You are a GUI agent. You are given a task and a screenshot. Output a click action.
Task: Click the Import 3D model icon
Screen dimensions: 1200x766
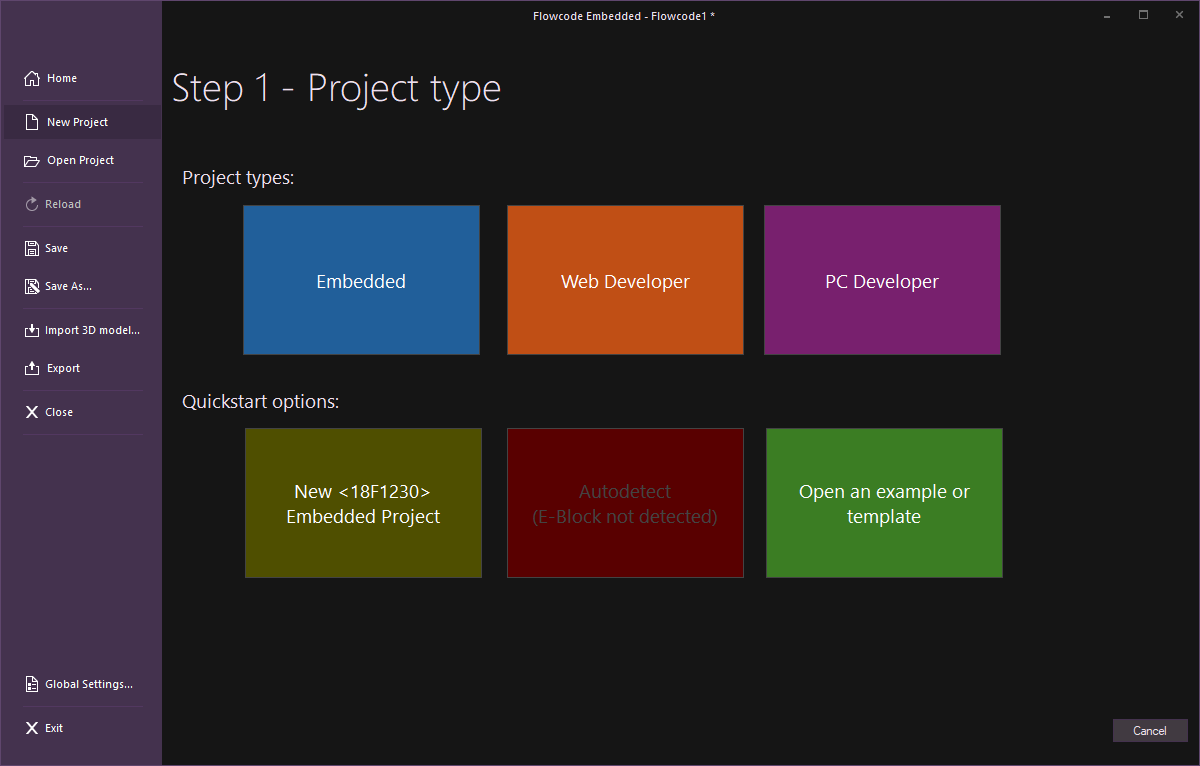point(32,330)
